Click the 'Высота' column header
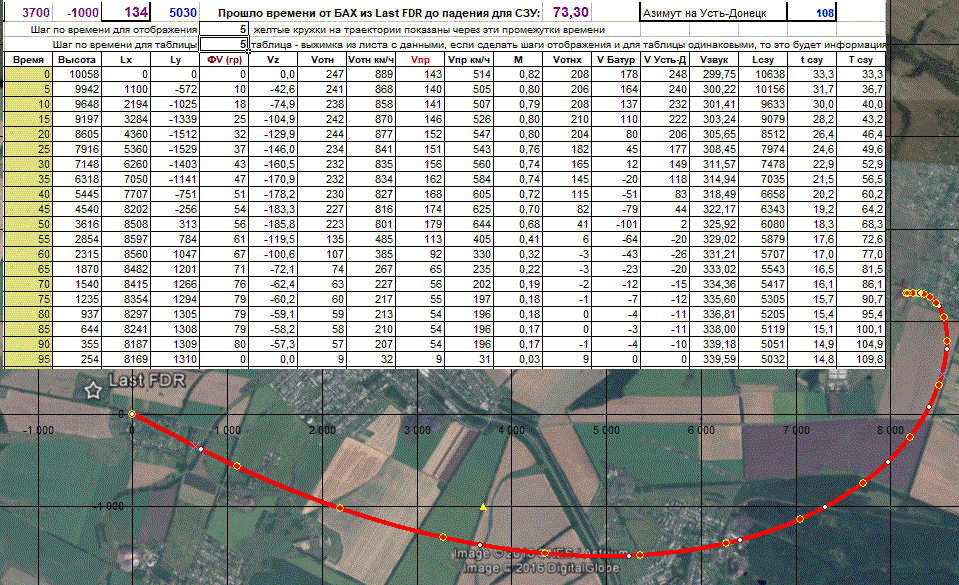 coord(77,59)
